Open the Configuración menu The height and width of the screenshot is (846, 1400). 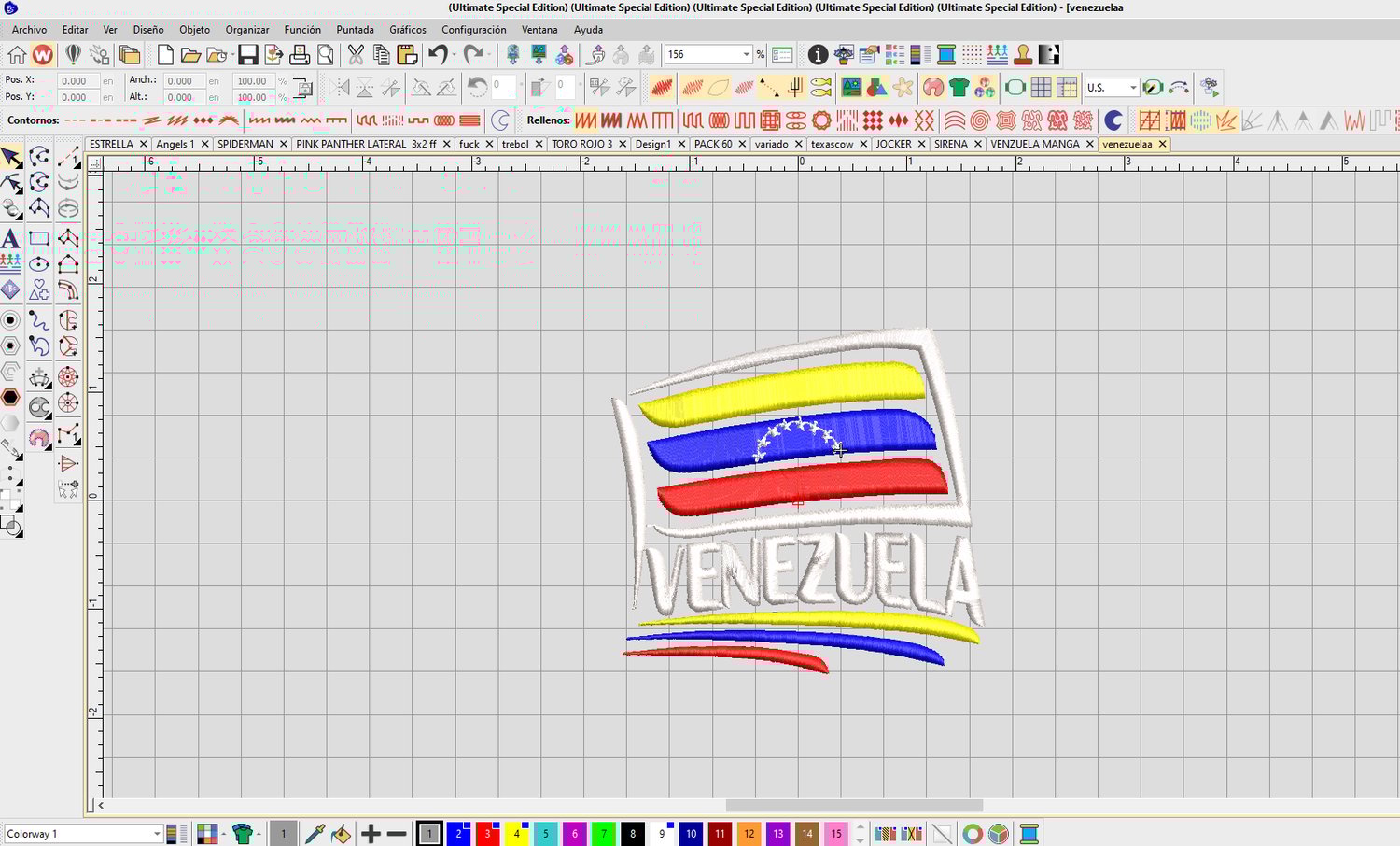474,30
